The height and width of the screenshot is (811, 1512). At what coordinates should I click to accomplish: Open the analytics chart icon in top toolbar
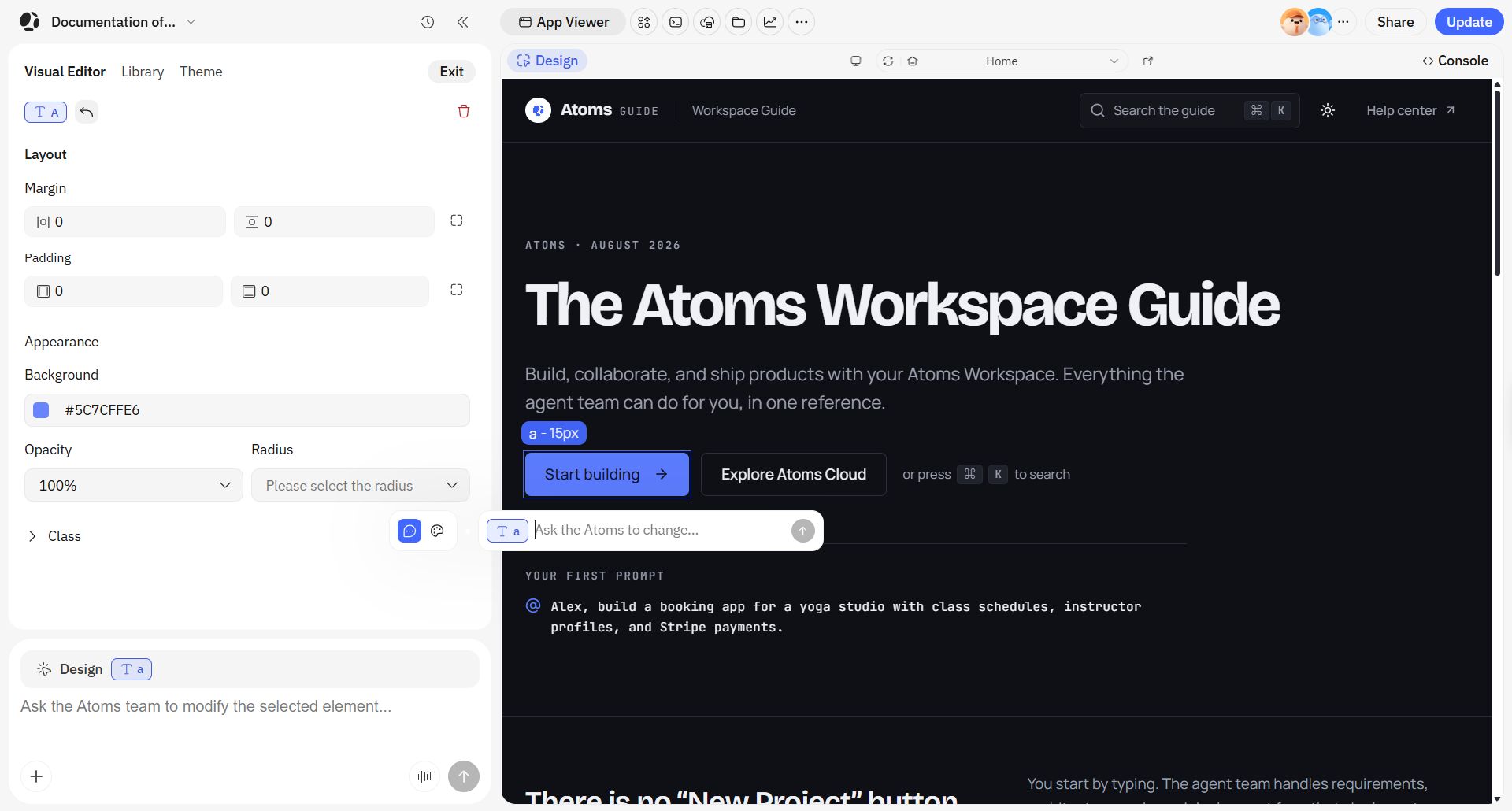[770, 22]
